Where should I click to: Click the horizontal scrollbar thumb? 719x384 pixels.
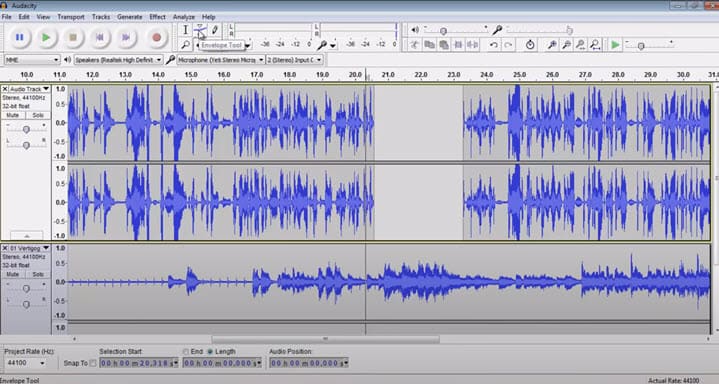tap(325, 339)
